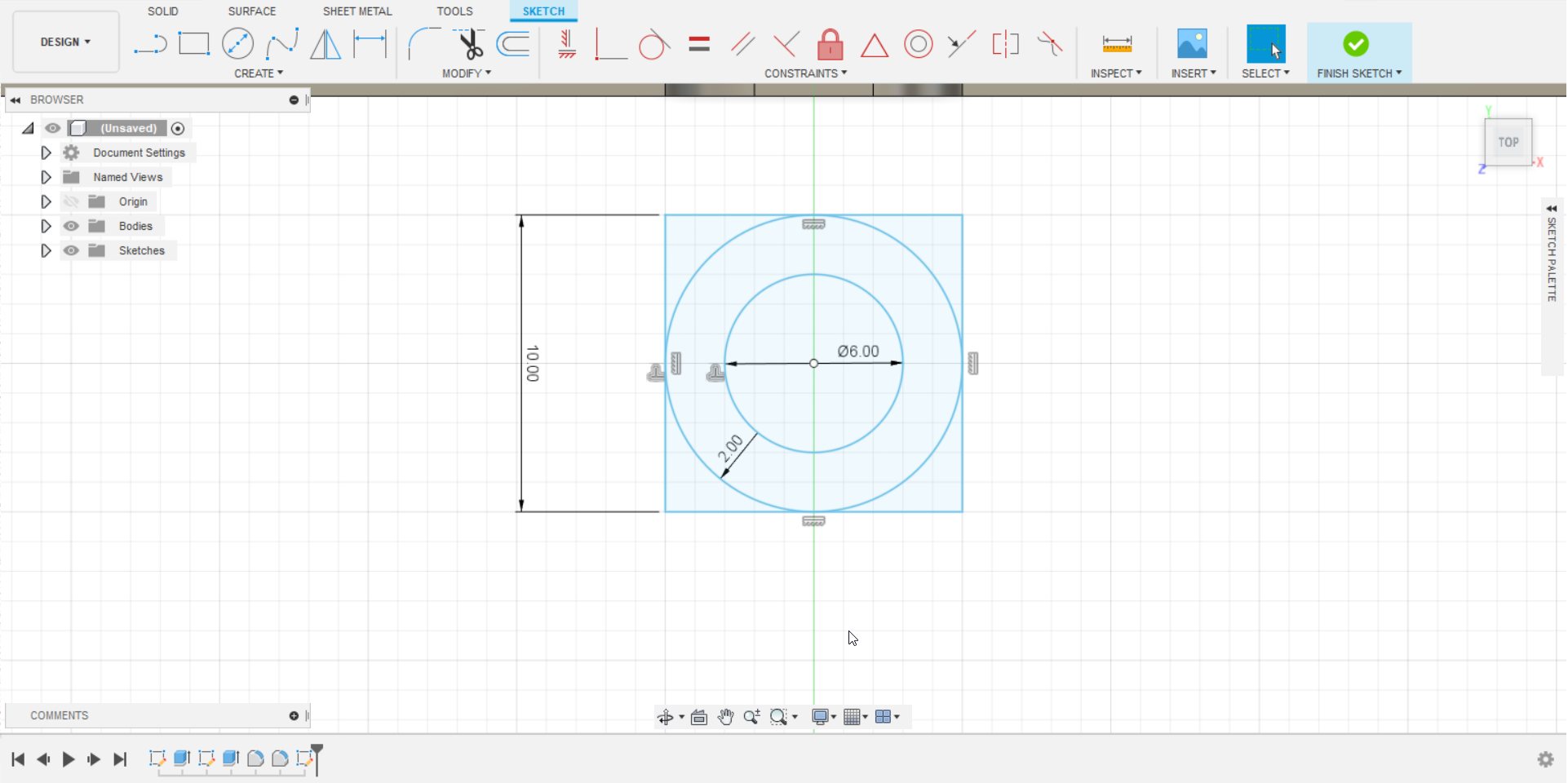
Task: Open the SELECT dropdown menu
Action: [1266, 73]
